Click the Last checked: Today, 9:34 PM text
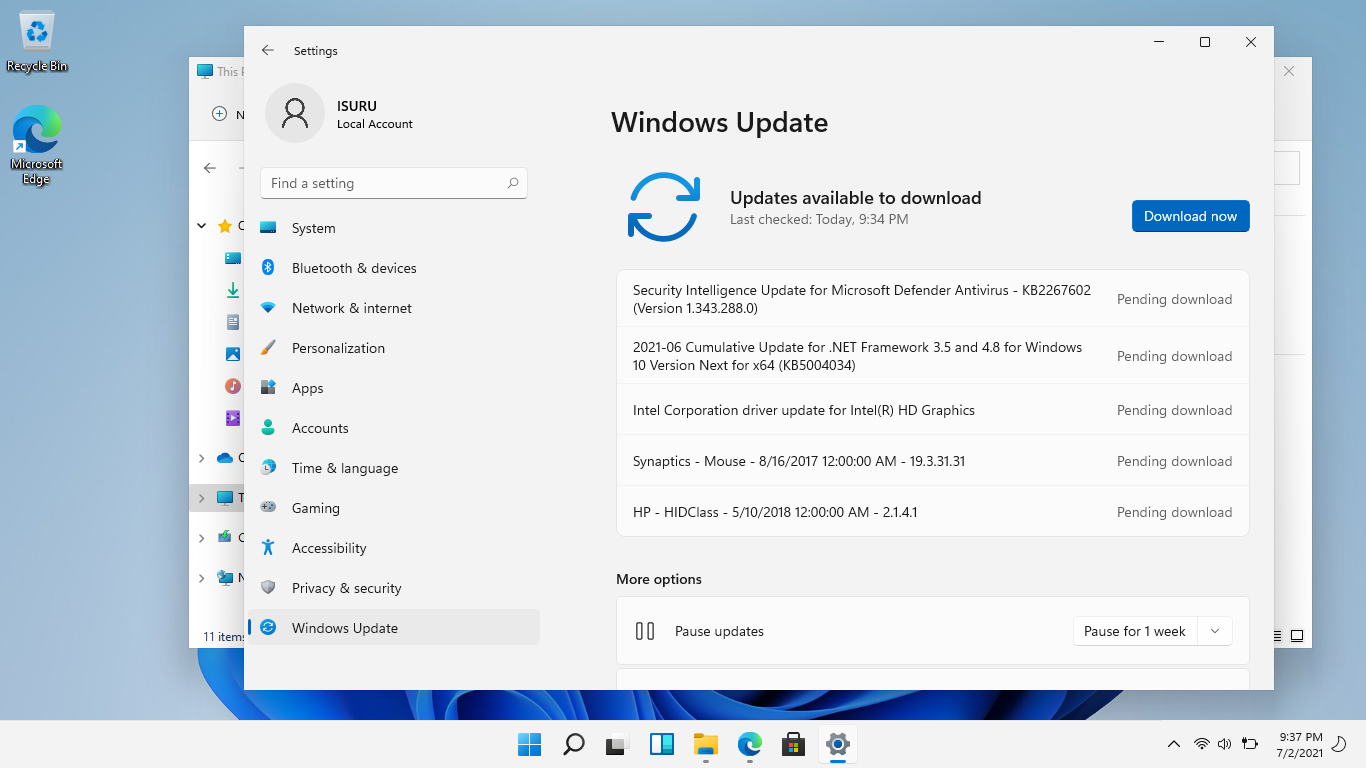Viewport: 1366px width, 768px height. [x=819, y=219]
